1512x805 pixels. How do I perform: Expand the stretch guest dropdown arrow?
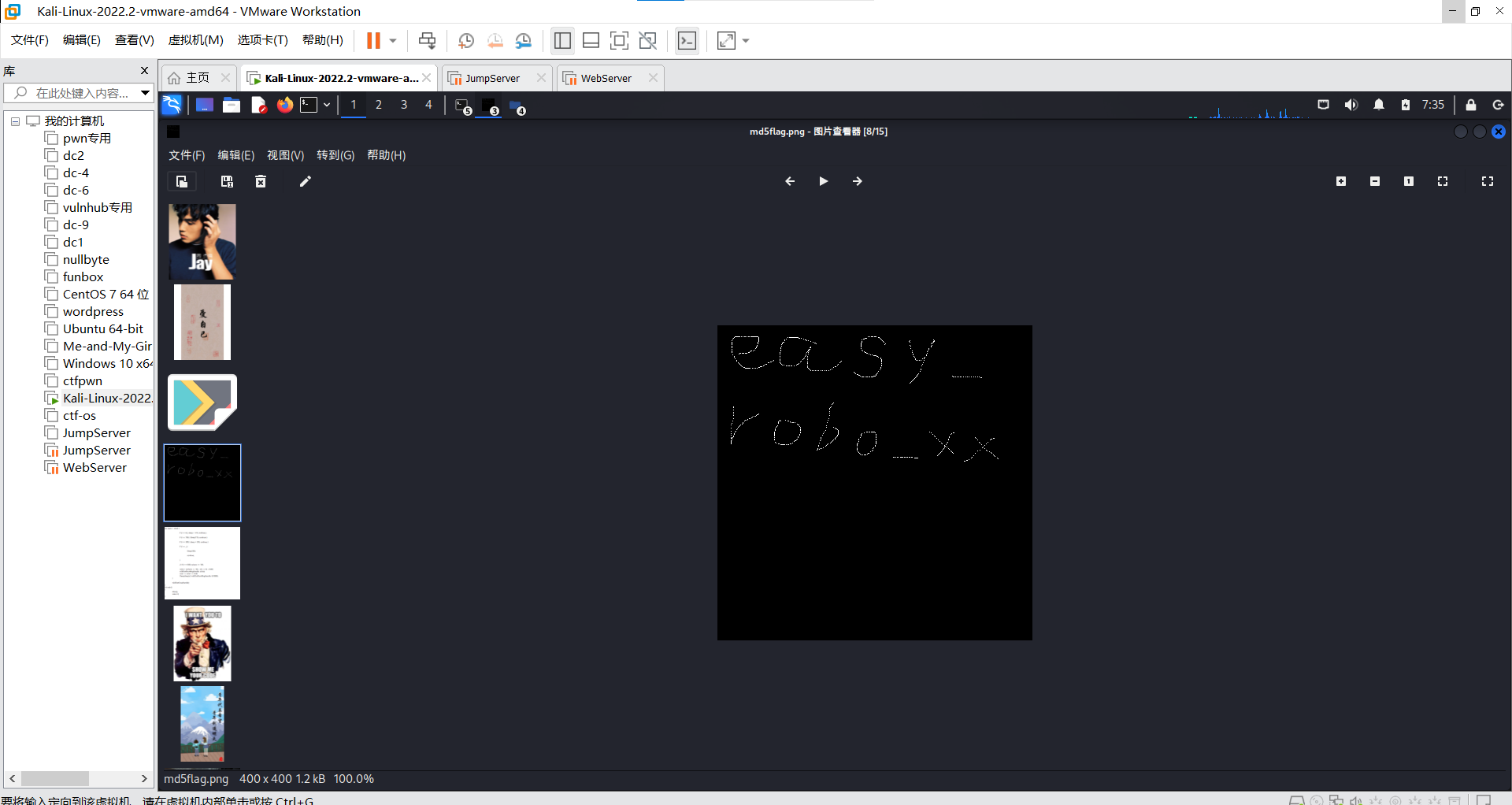point(745,40)
